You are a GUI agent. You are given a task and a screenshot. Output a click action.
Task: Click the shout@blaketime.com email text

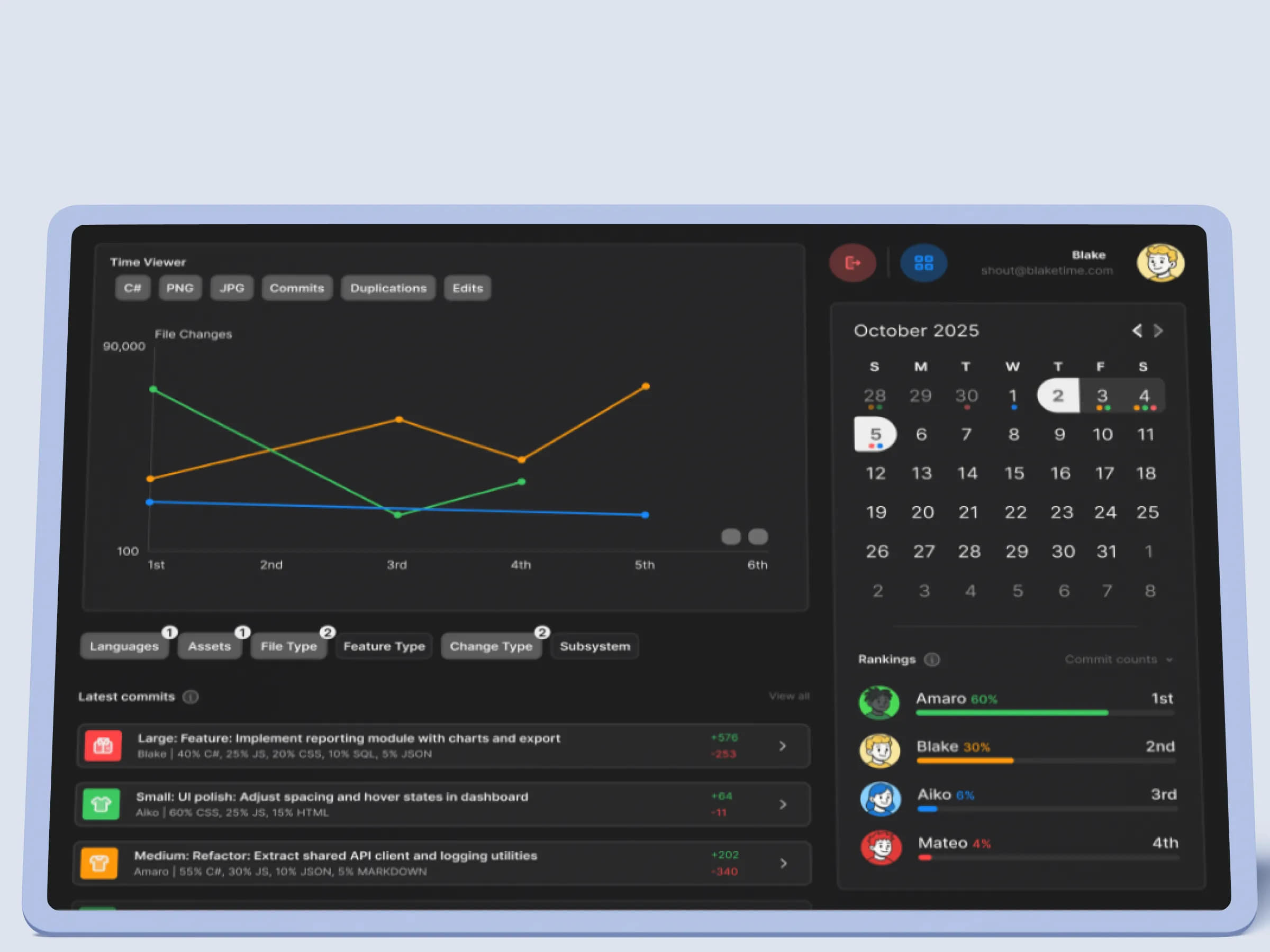[x=1047, y=270]
